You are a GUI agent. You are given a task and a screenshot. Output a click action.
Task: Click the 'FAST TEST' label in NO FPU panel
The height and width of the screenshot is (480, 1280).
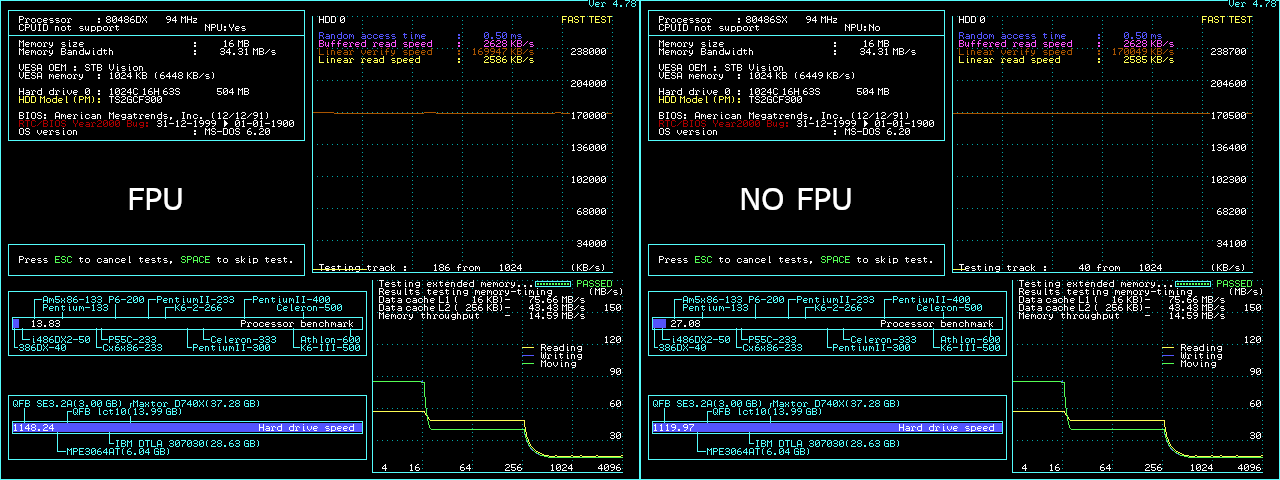(1226, 20)
